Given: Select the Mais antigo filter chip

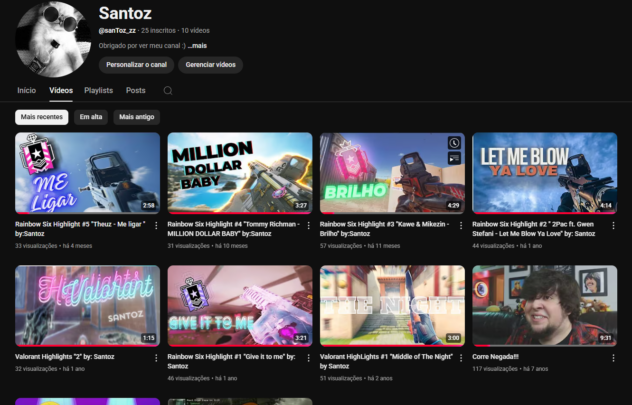Looking at the screenshot, I should coord(137,117).
